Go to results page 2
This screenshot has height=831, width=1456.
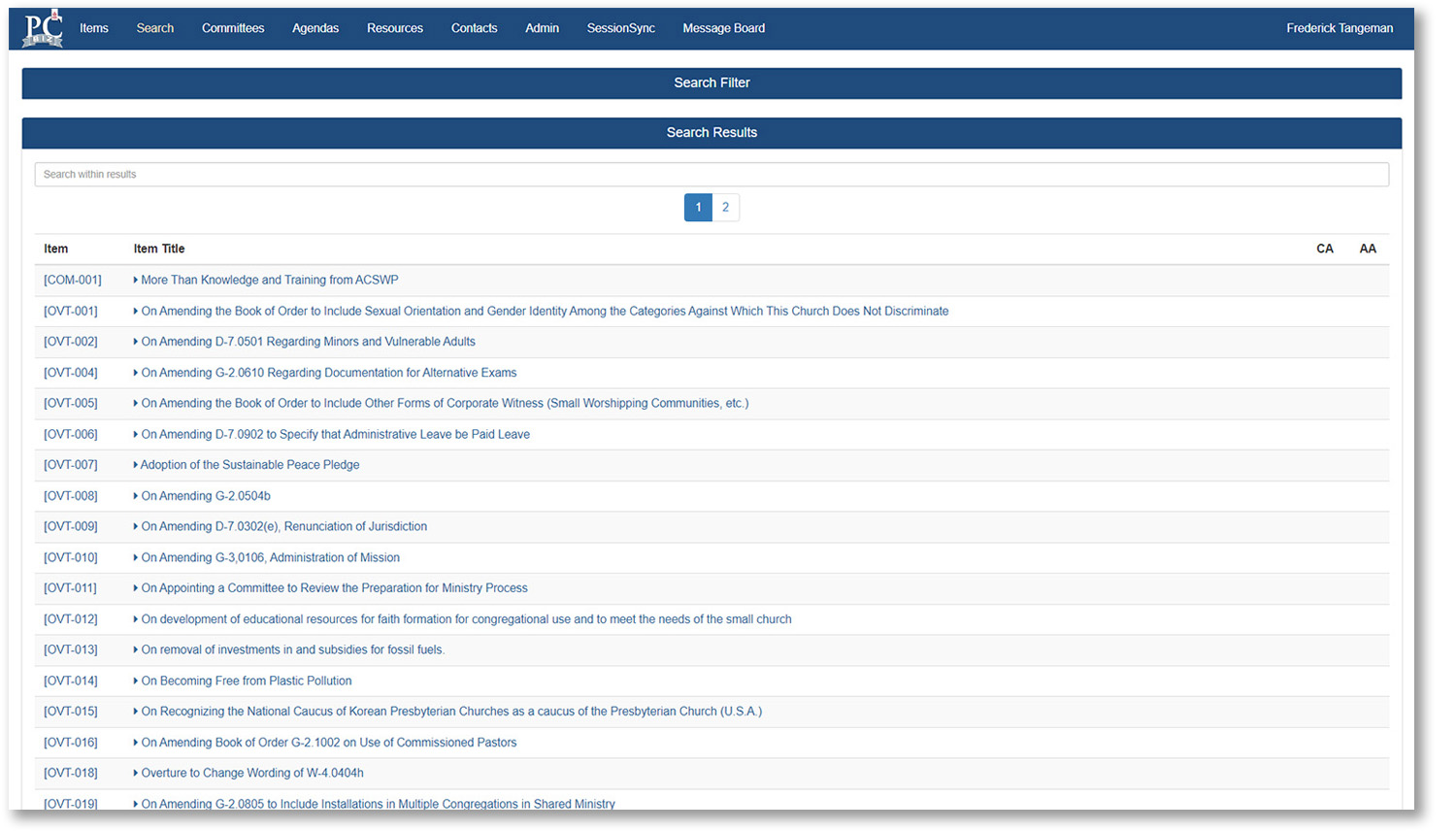click(725, 208)
